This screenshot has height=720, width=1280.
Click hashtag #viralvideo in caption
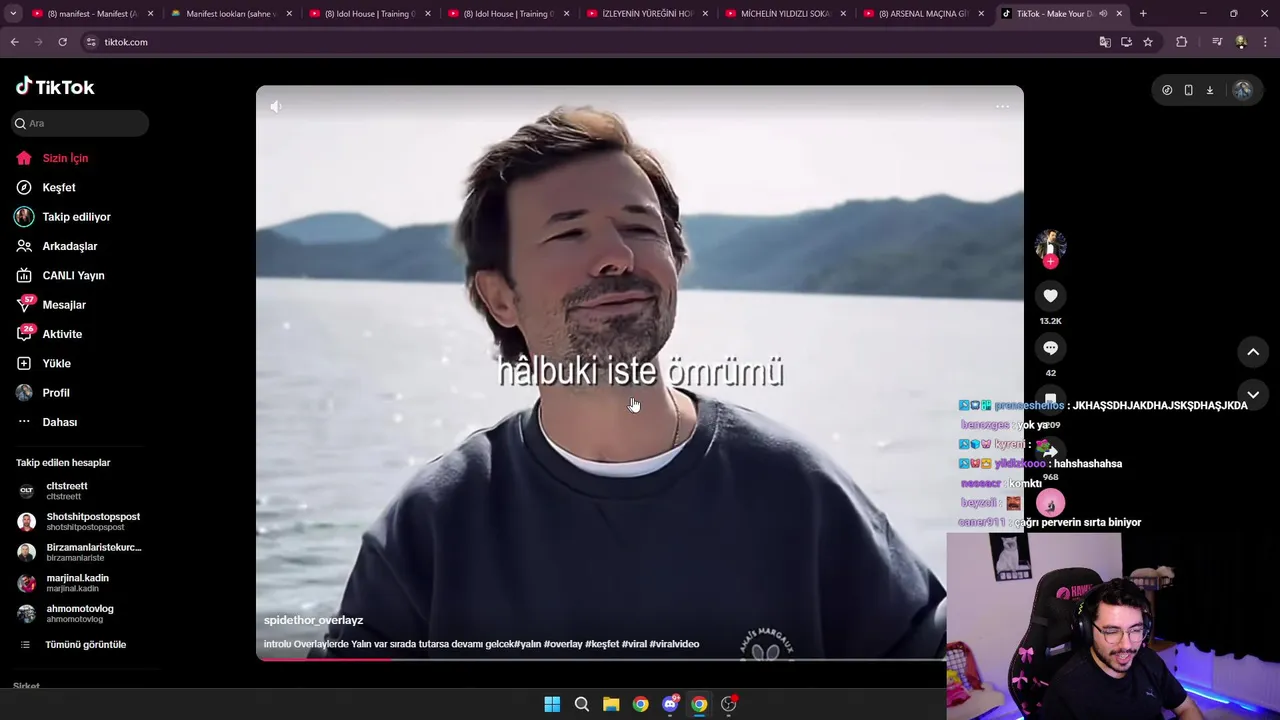(x=674, y=644)
